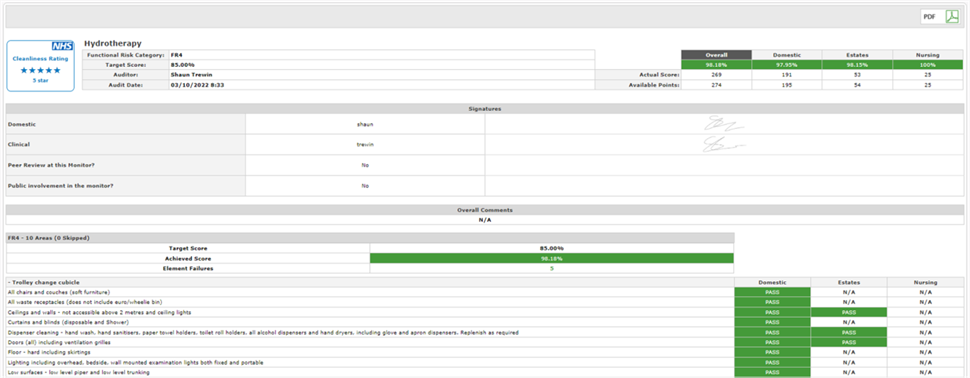Click the PDF export icon
The height and width of the screenshot is (378, 970).
(951, 17)
